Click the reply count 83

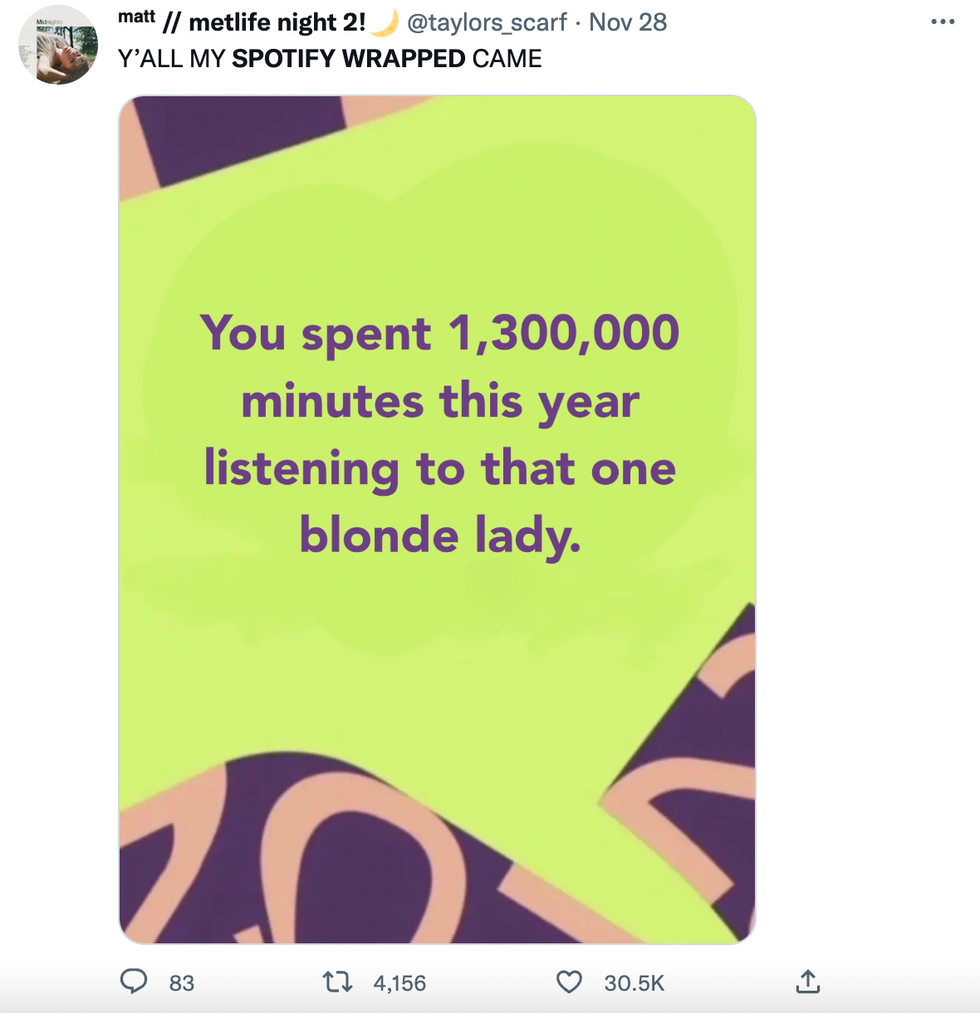tap(181, 984)
